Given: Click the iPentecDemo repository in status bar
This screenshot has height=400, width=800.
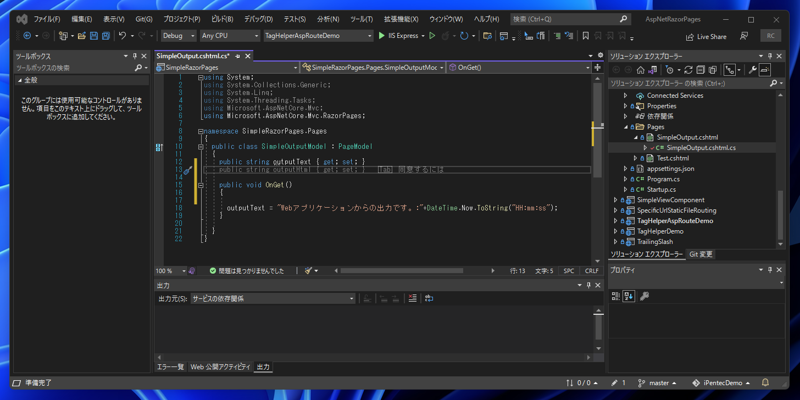Looking at the screenshot, I should pyautogui.click(x=721, y=383).
